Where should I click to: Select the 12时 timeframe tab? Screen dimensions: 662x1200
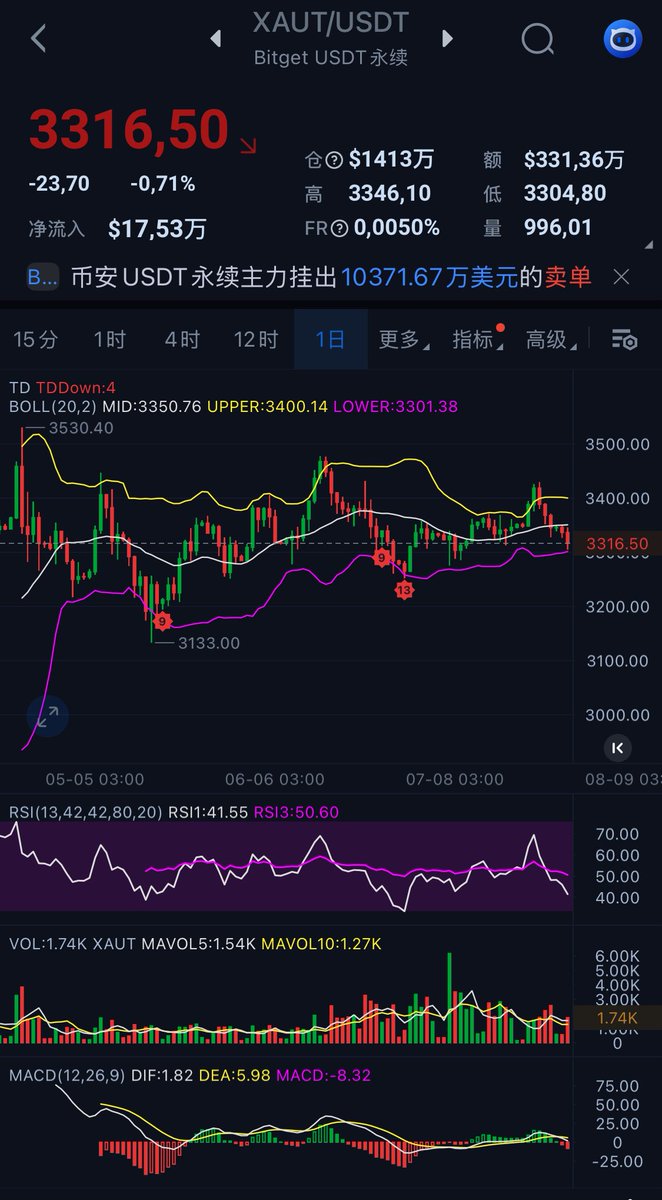pyautogui.click(x=255, y=340)
